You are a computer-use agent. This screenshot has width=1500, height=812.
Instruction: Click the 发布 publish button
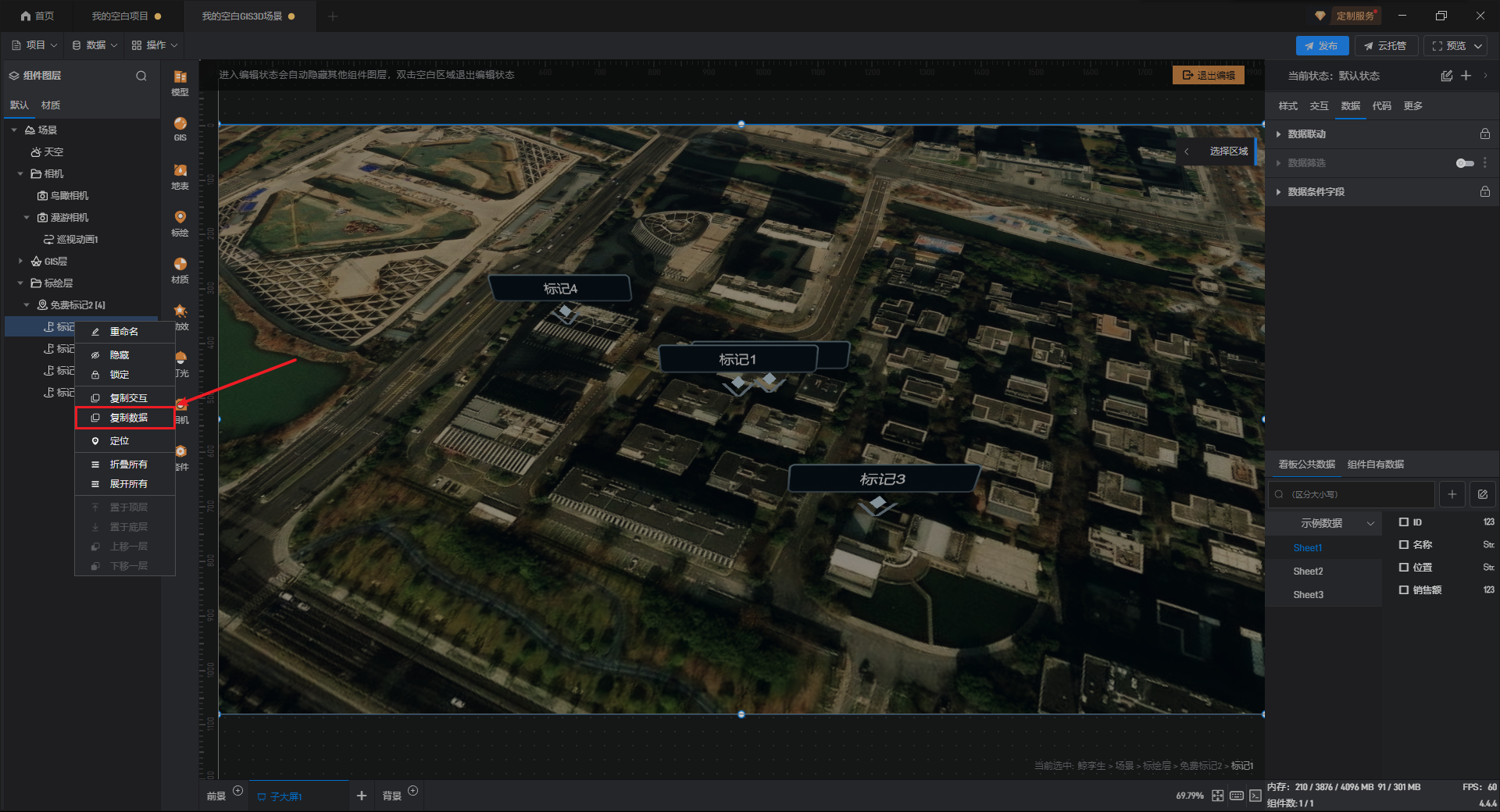[x=1322, y=46]
